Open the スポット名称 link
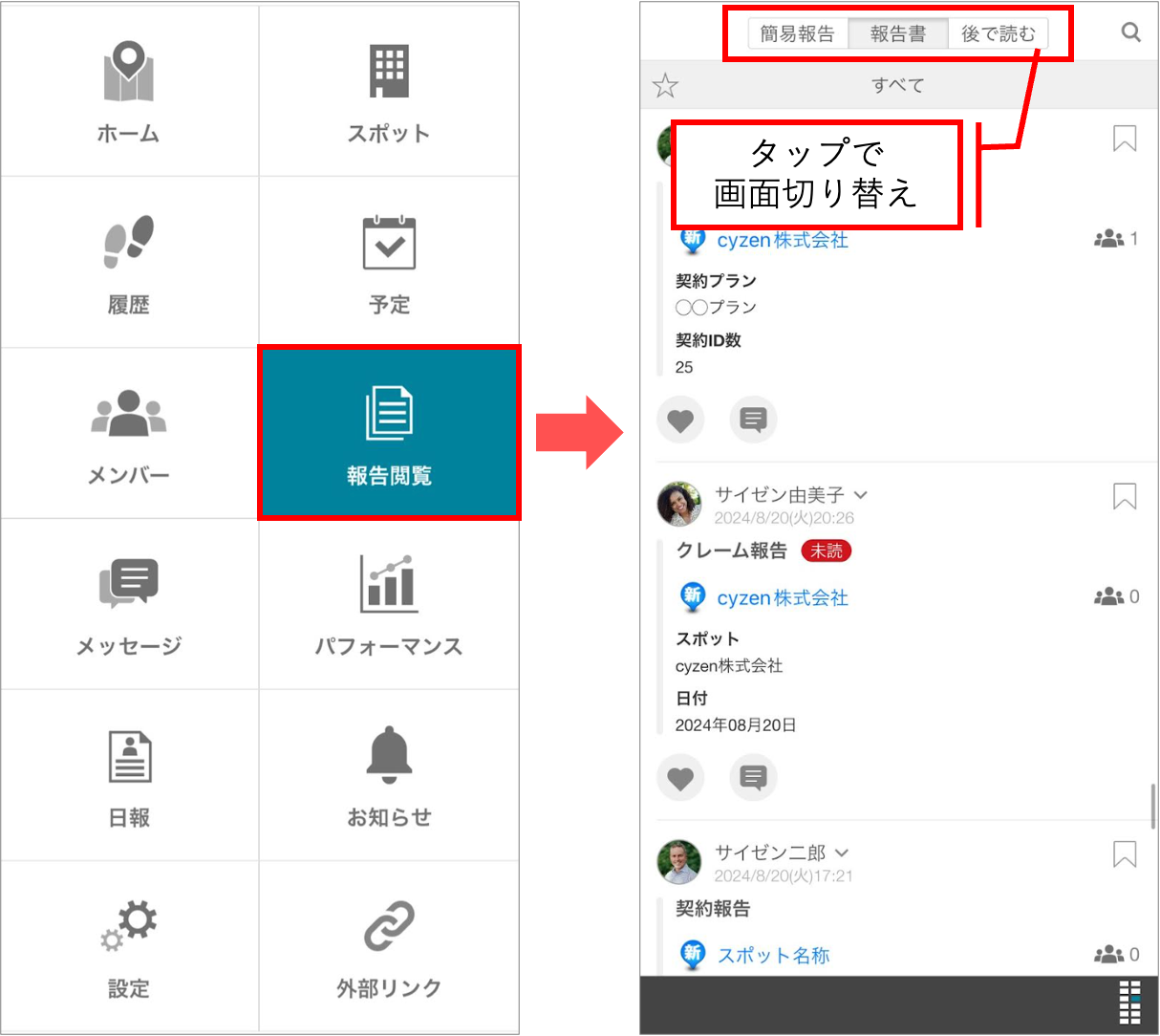1160x1036 pixels. pyautogui.click(x=773, y=955)
